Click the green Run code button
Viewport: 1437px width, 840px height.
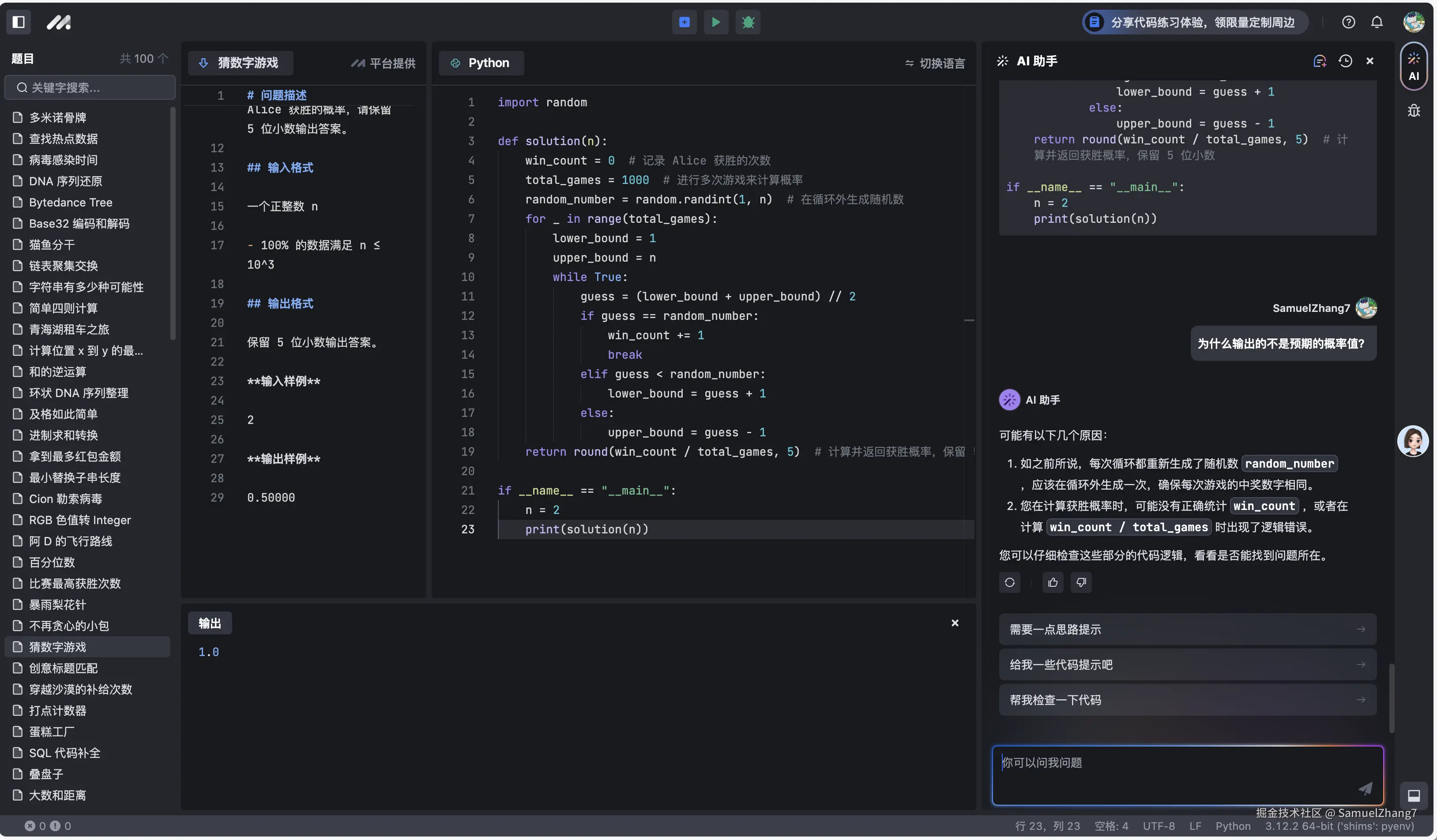coord(716,22)
